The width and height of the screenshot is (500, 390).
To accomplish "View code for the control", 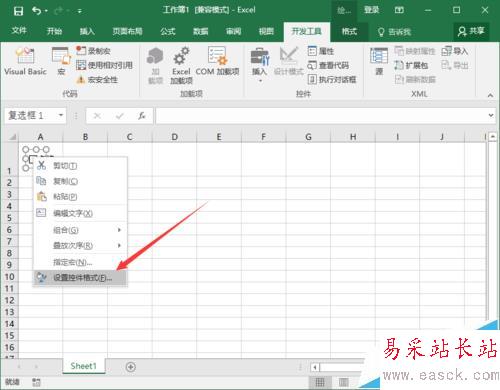I will 328,65.
